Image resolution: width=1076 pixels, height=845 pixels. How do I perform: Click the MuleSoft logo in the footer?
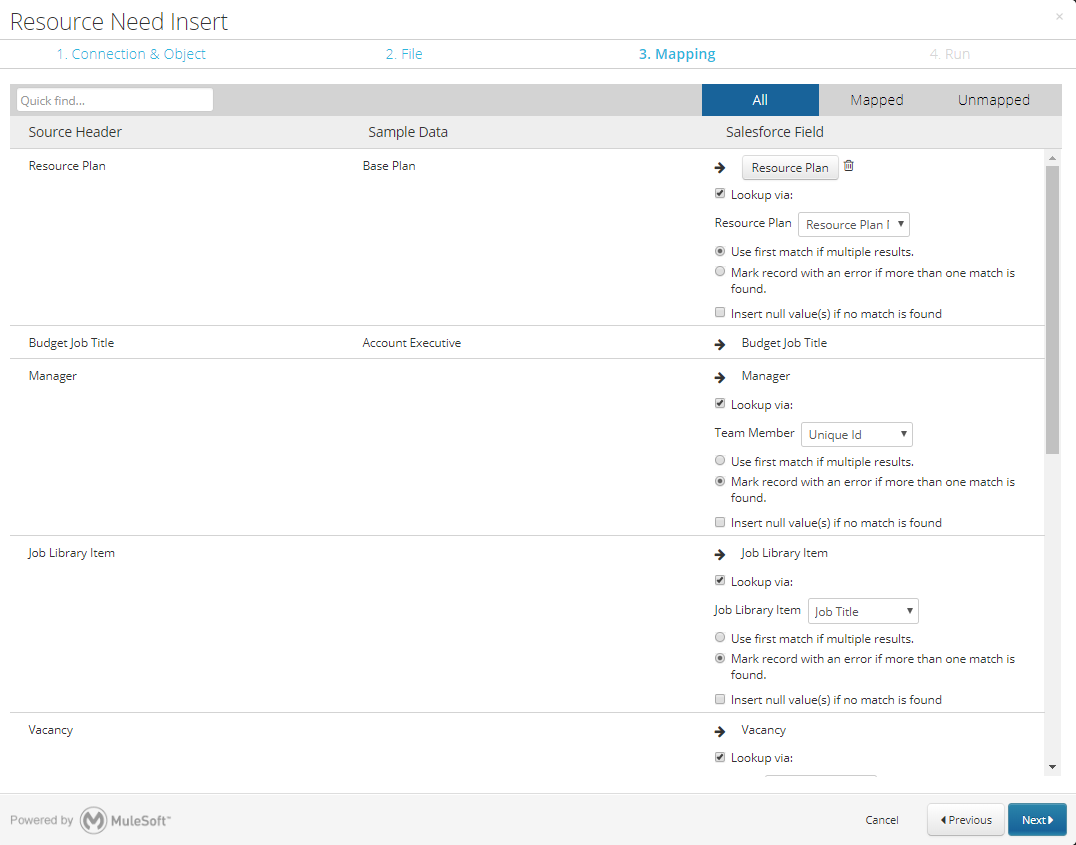click(125, 820)
